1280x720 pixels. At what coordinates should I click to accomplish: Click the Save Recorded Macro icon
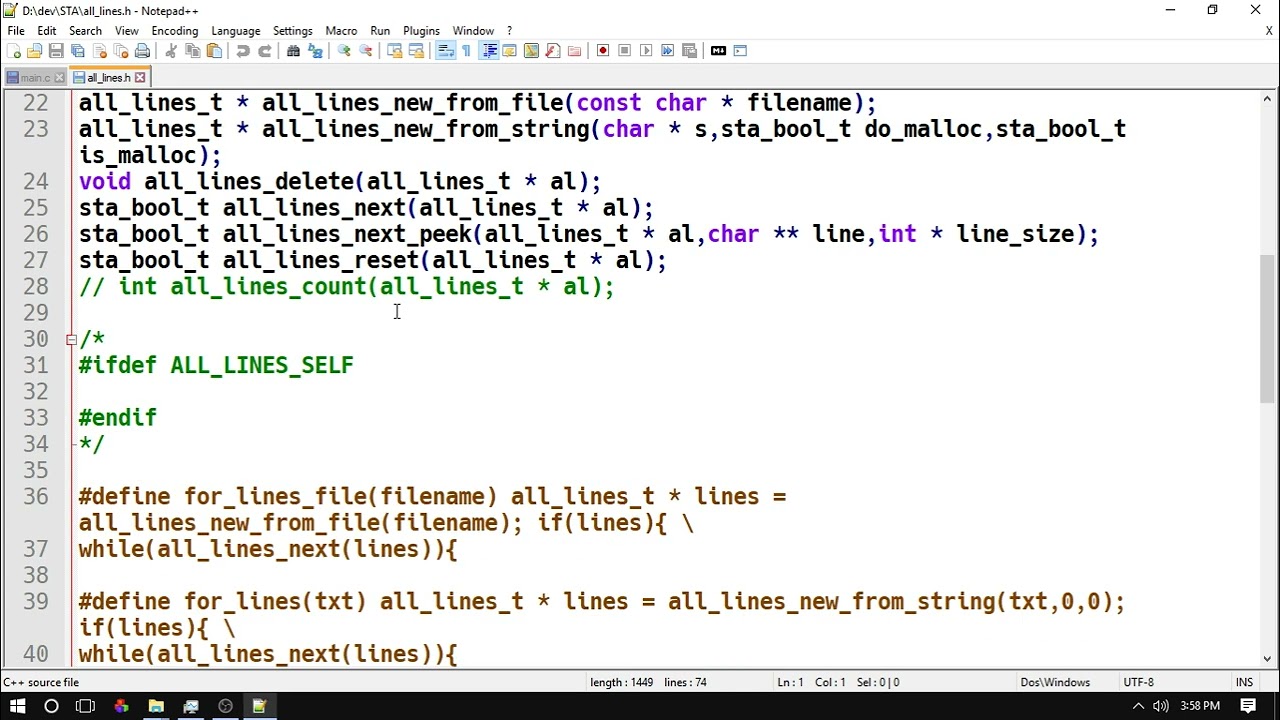[689, 51]
